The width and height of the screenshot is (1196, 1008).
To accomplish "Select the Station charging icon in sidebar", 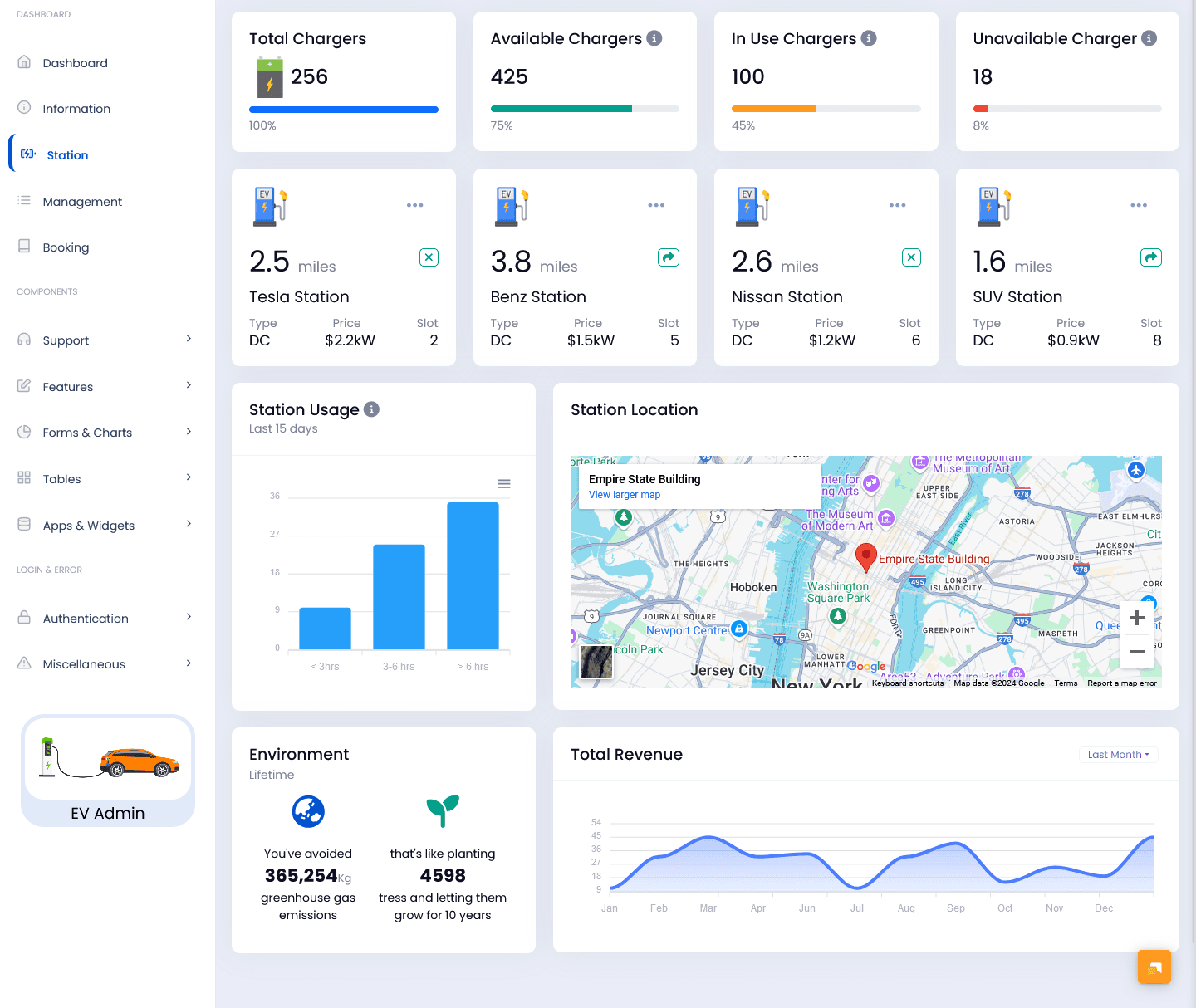I will tap(28, 154).
